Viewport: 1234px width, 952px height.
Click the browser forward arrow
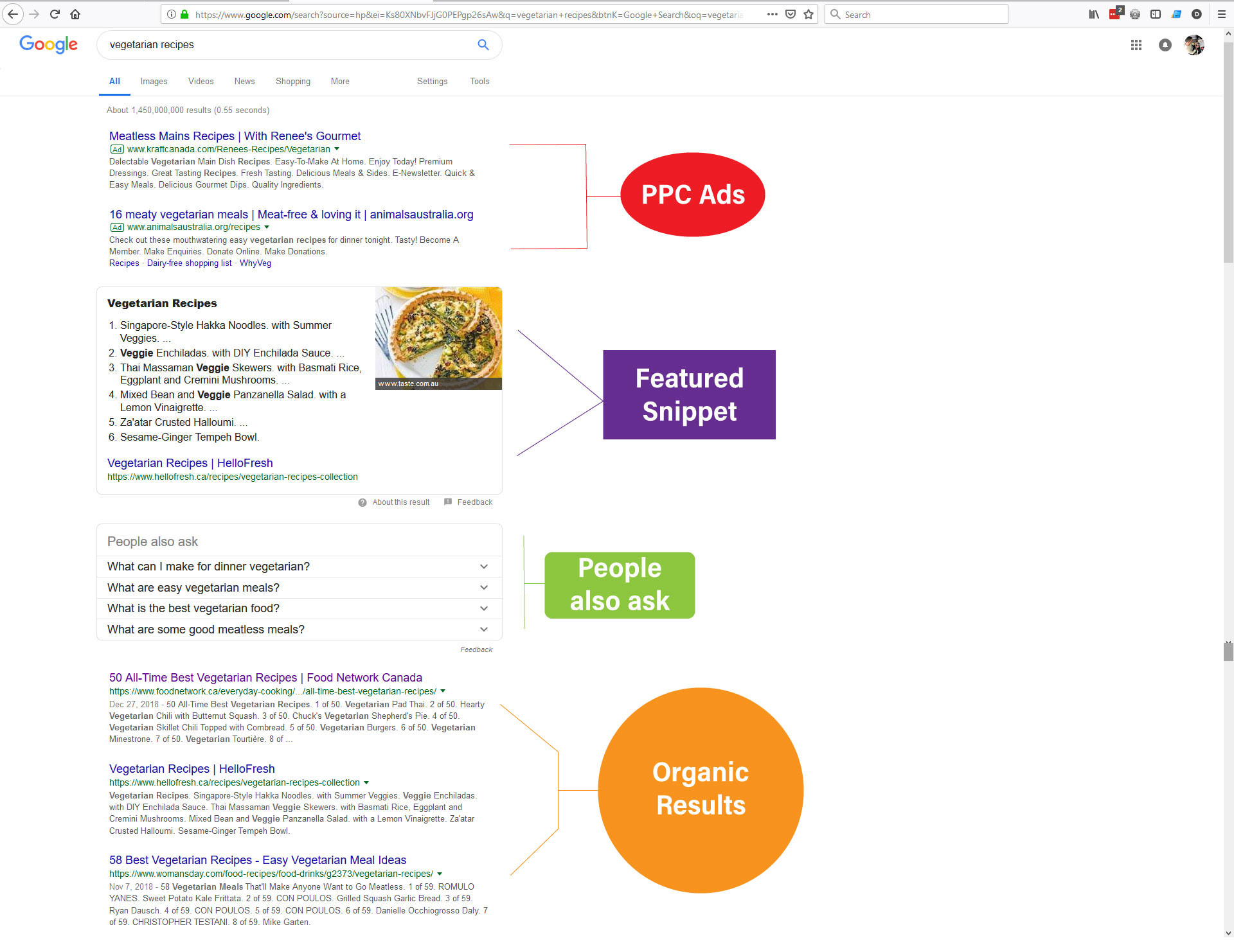[x=34, y=14]
